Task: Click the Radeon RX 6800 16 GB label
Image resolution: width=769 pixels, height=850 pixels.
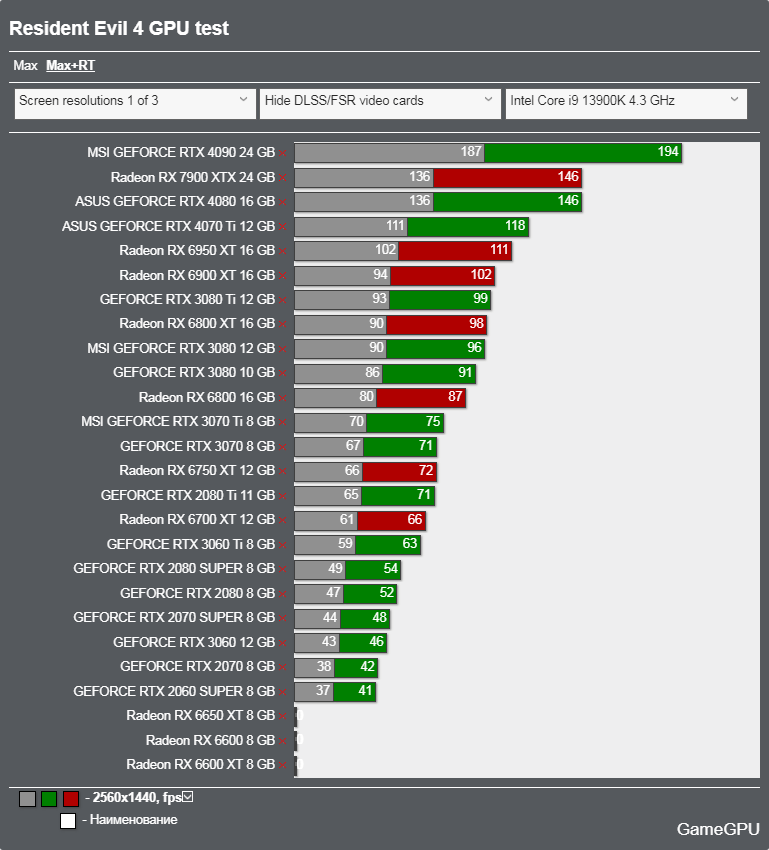Action: click(x=207, y=397)
